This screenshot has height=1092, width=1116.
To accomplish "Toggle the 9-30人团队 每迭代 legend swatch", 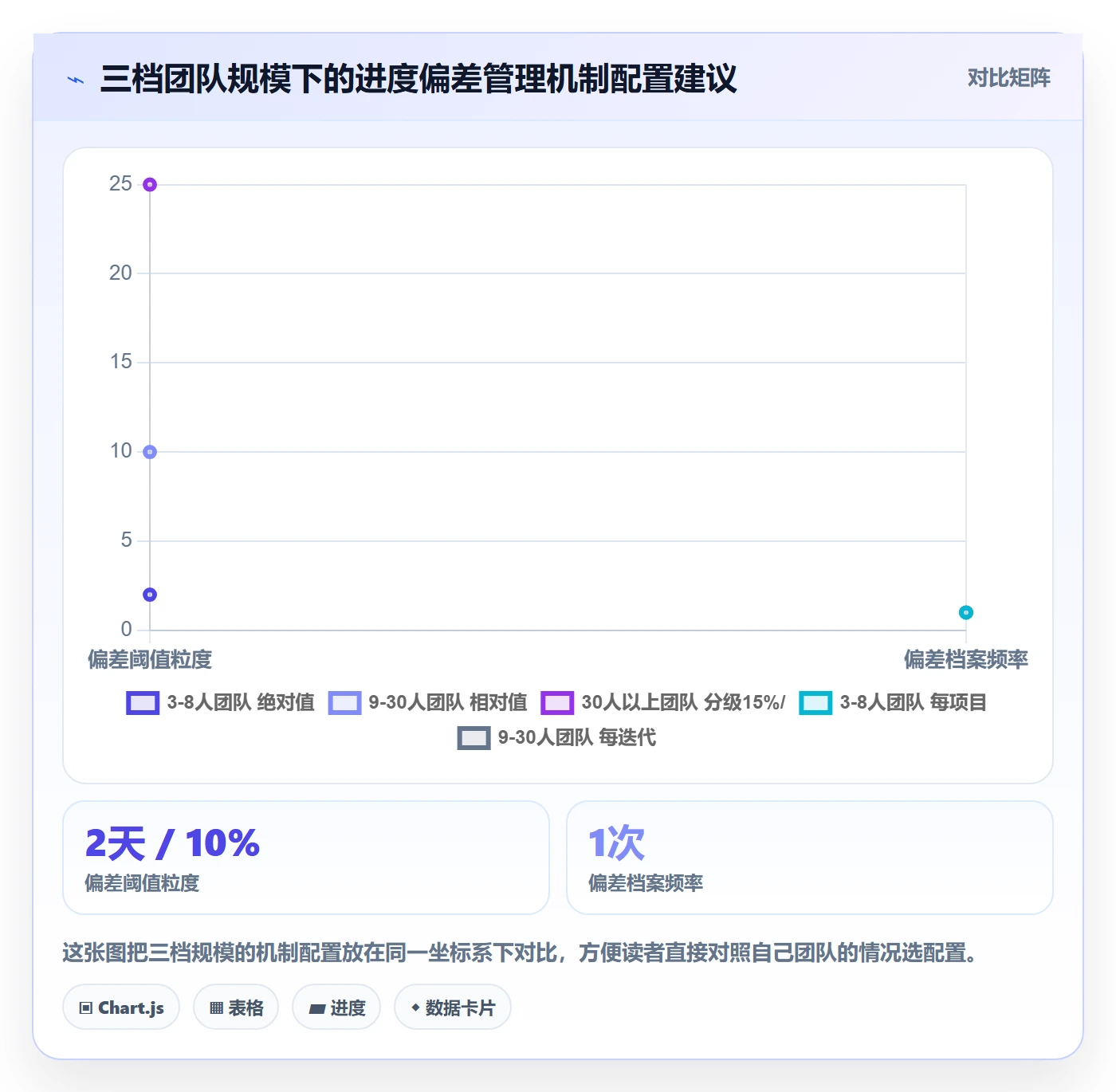I will point(474,738).
